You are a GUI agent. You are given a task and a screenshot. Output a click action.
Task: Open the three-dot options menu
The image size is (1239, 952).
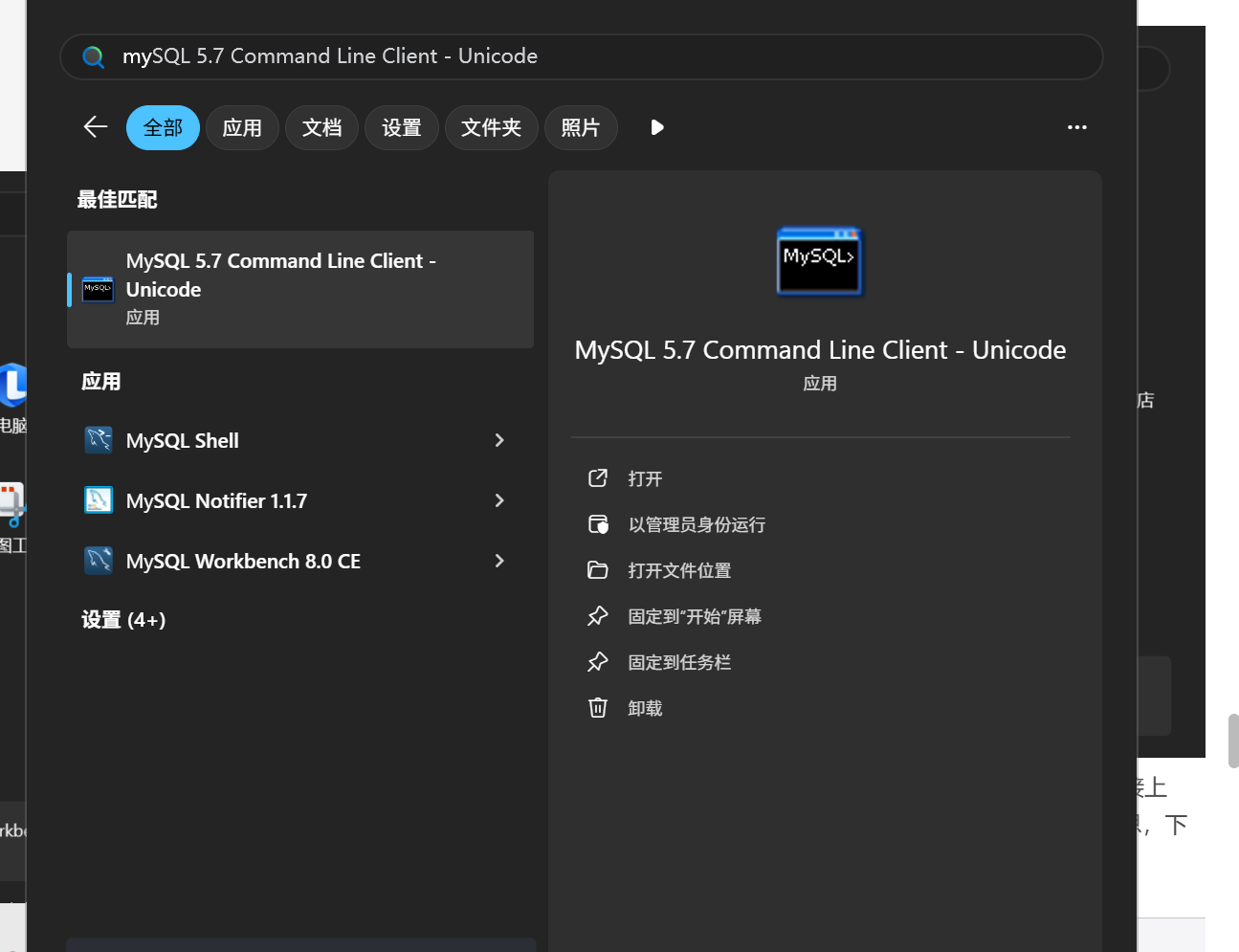point(1076,127)
